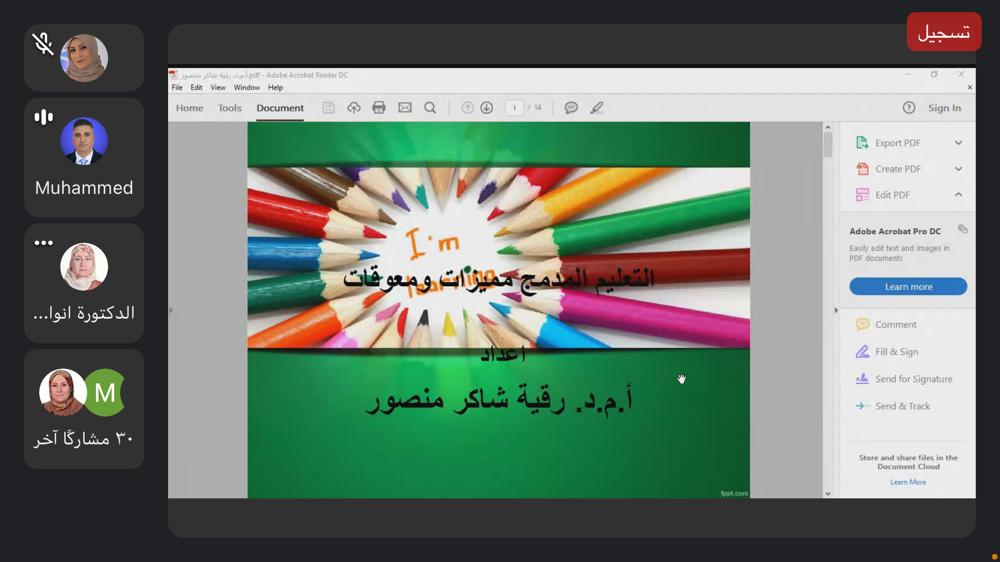Click the upload to cloud icon
The image size is (1000, 562).
pyautogui.click(x=354, y=108)
